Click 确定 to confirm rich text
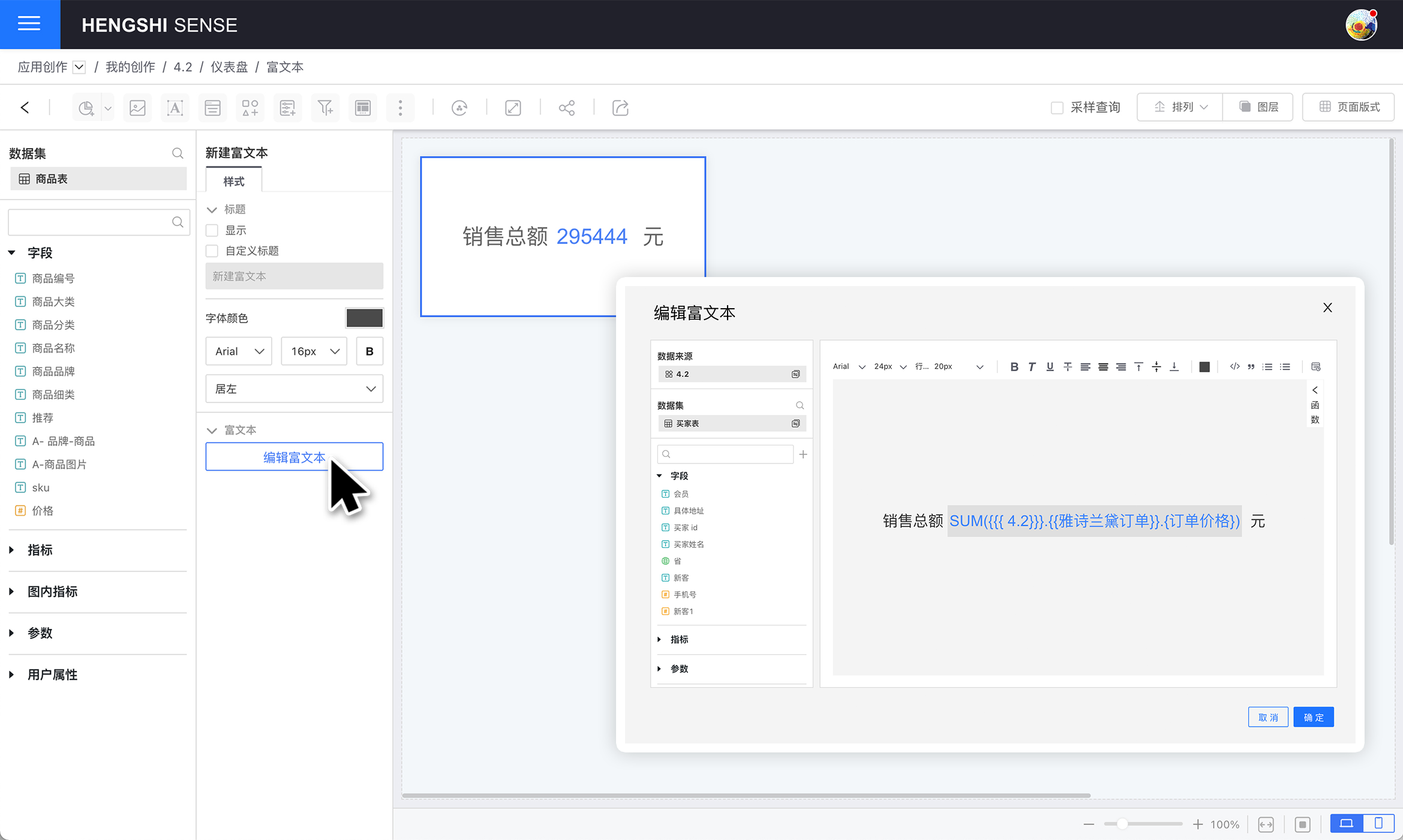The width and height of the screenshot is (1403, 840). coord(1314,717)
